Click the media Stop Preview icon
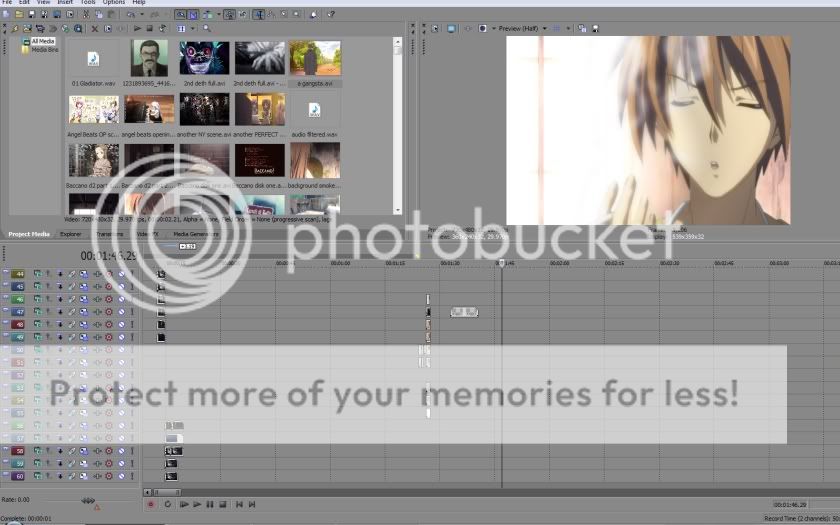Screen dimensions: 840x525 (x=149, y=28)
